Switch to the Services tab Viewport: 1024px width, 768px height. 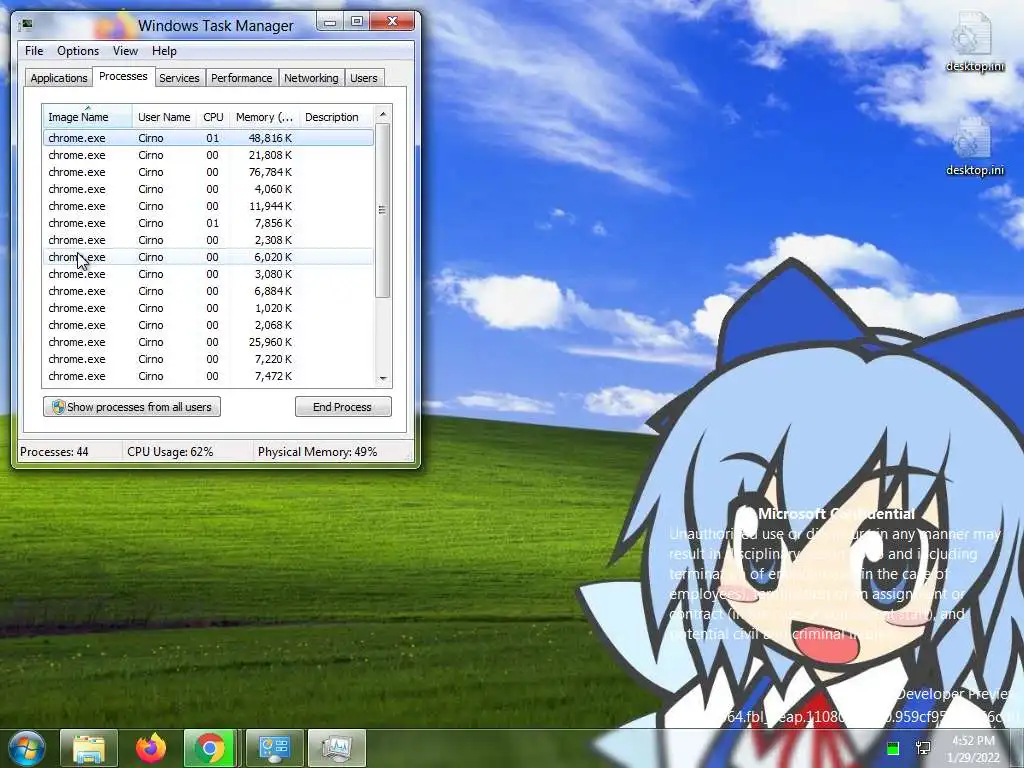coord(179,78)
